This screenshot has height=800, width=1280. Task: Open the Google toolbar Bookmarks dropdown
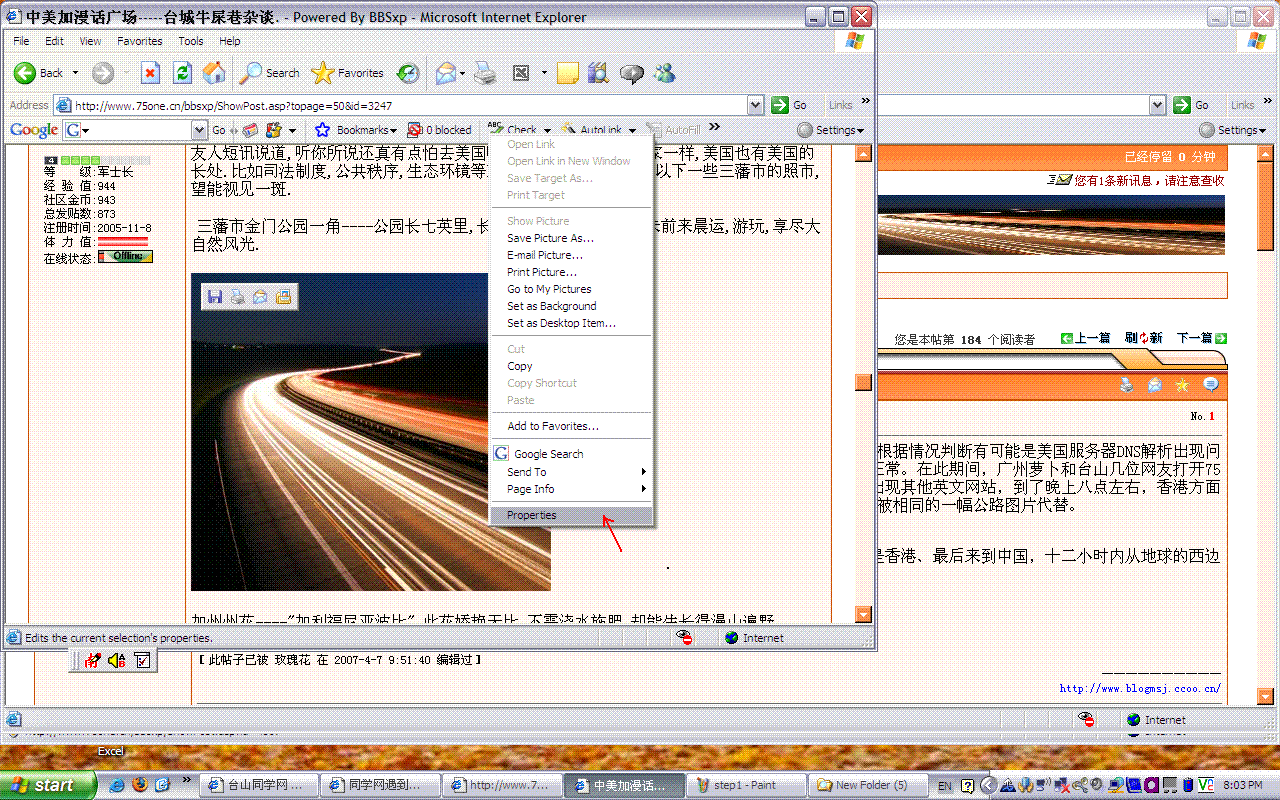(x=356, y=130)
